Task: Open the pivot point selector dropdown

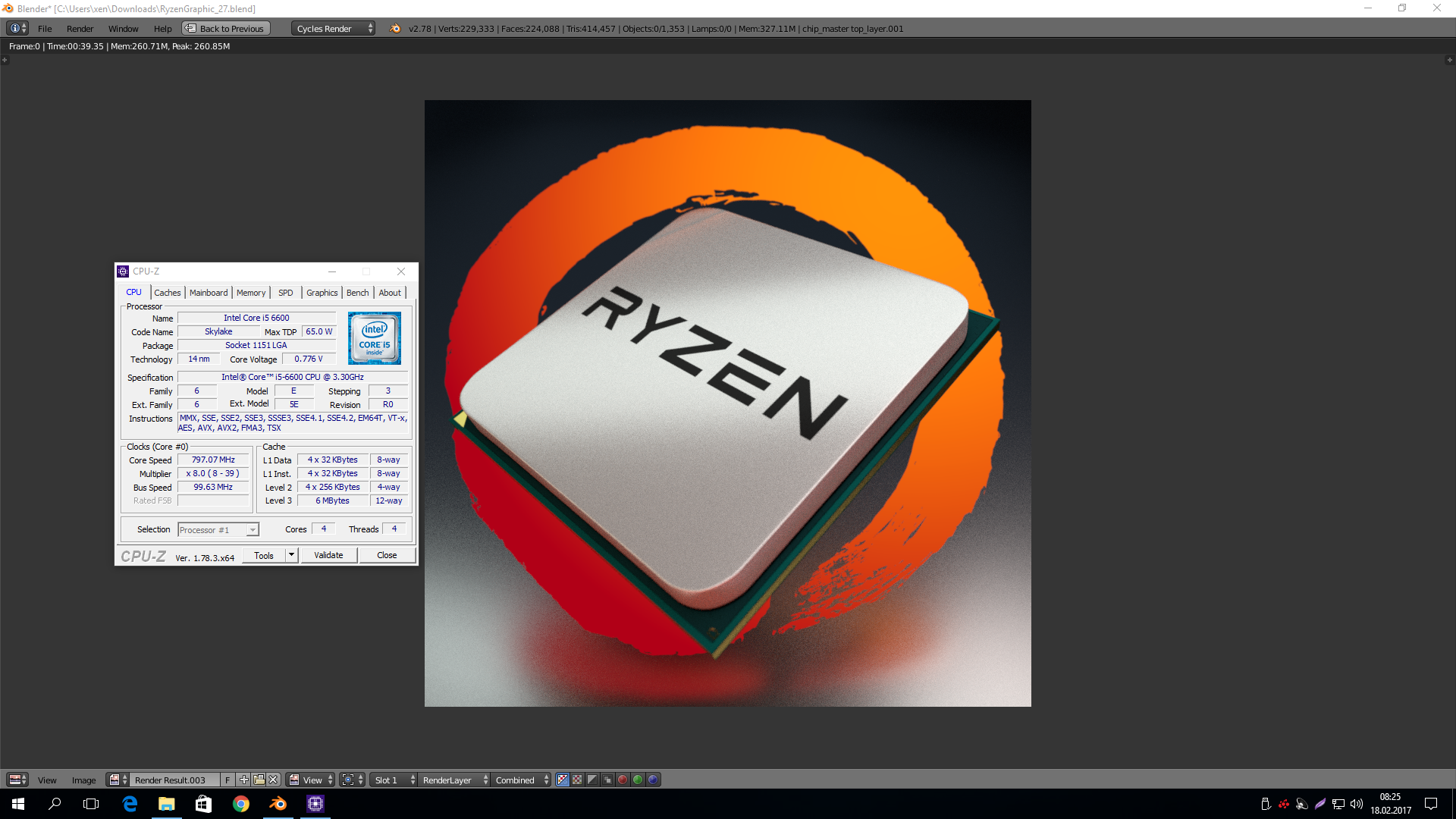Action: point(353,780)
